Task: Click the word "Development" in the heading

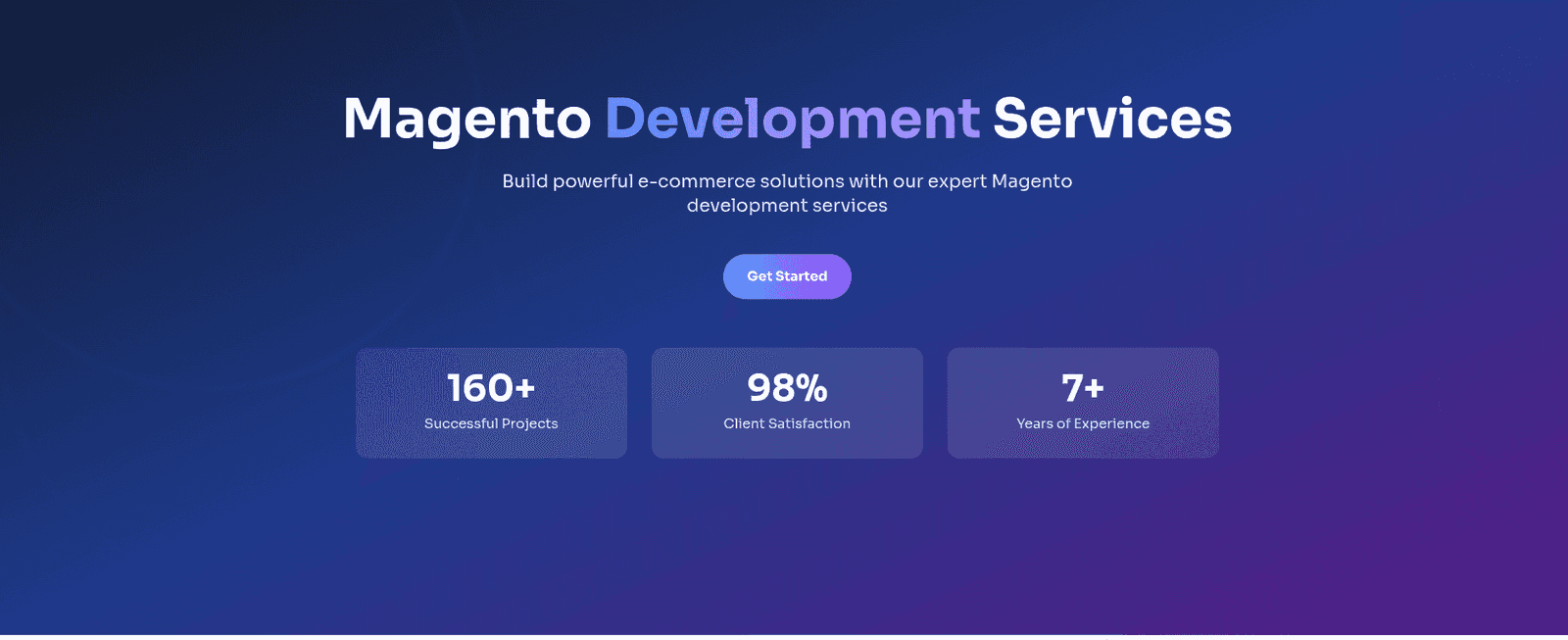Action: 792,120
